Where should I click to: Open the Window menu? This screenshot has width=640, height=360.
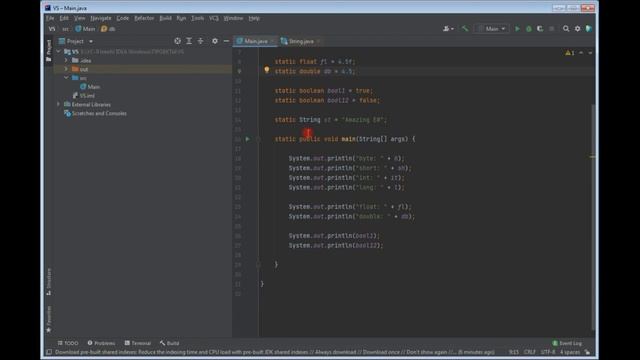(233, 18)
